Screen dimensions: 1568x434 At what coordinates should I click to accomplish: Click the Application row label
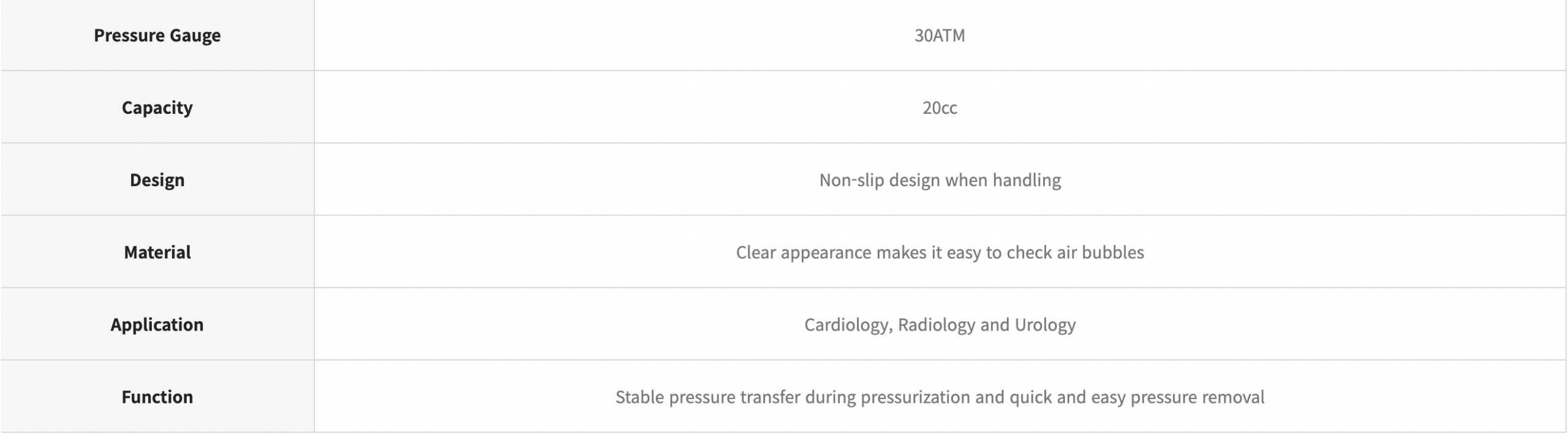pos(157,324)
